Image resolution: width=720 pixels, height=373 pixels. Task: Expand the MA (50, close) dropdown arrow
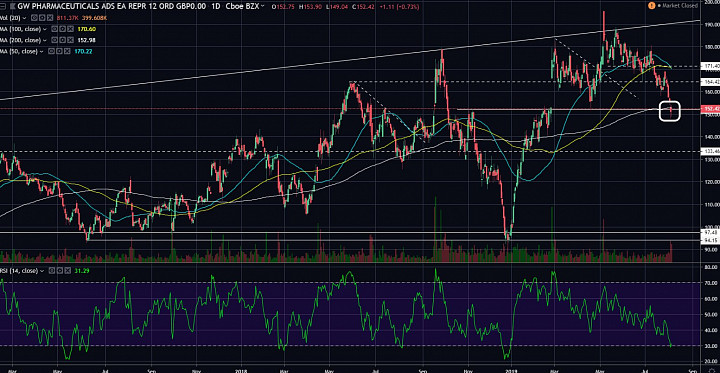[41, 51]
